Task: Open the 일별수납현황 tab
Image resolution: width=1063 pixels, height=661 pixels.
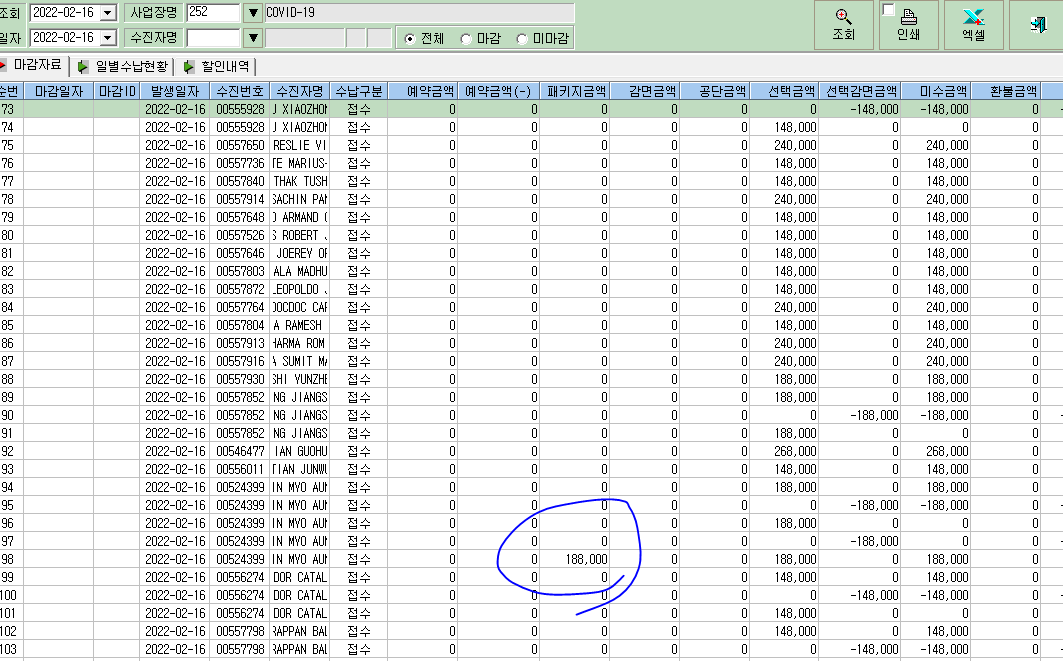Action: coord(124,66)
